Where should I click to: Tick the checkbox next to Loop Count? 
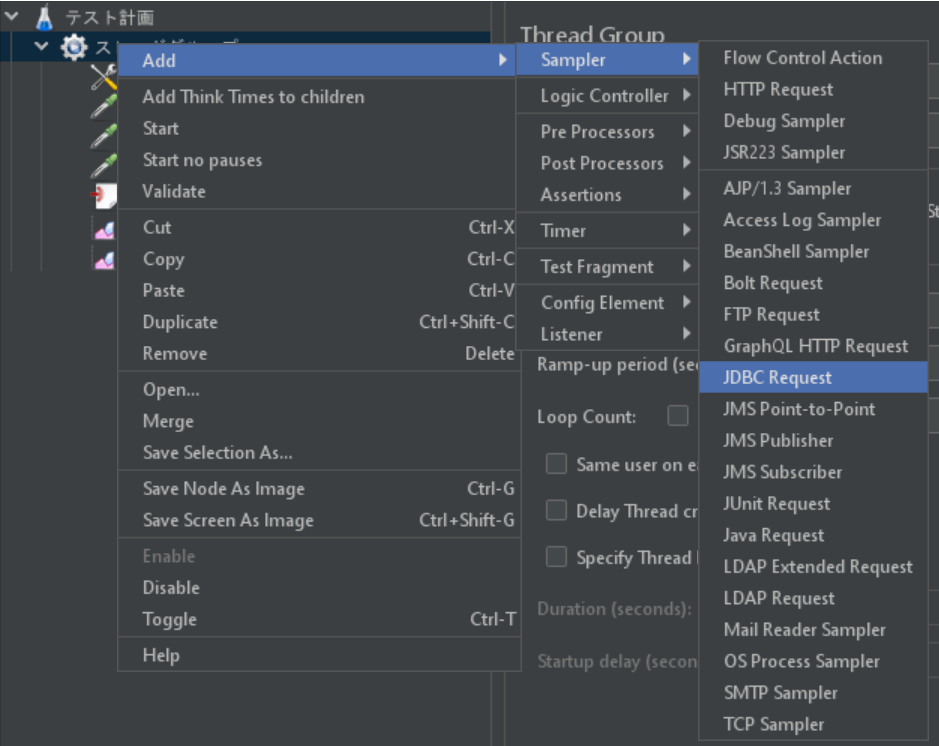point(678,416)
